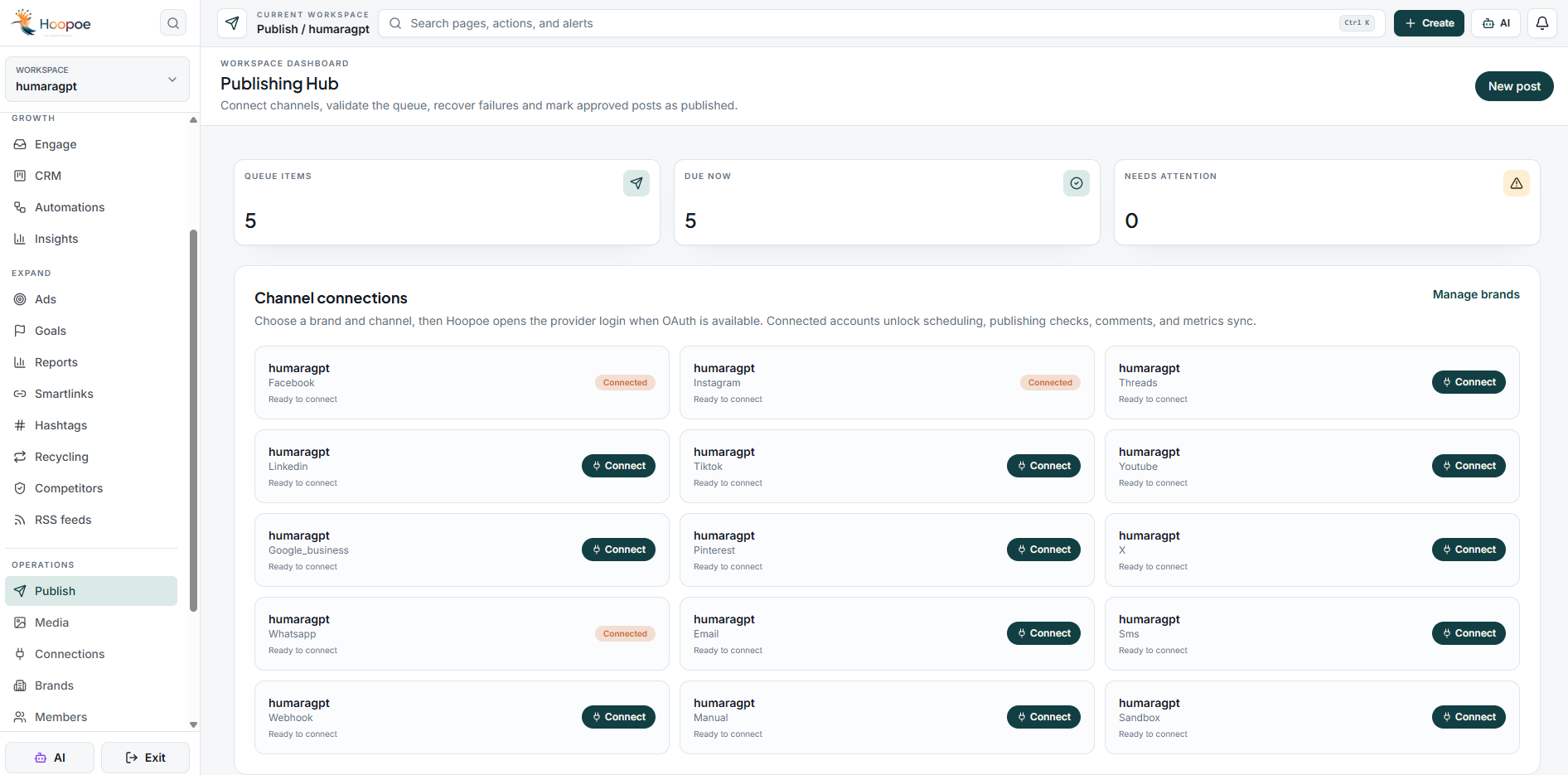Connect the Threads channel
Screen dimensions: 1568x775
[1469, 382]
